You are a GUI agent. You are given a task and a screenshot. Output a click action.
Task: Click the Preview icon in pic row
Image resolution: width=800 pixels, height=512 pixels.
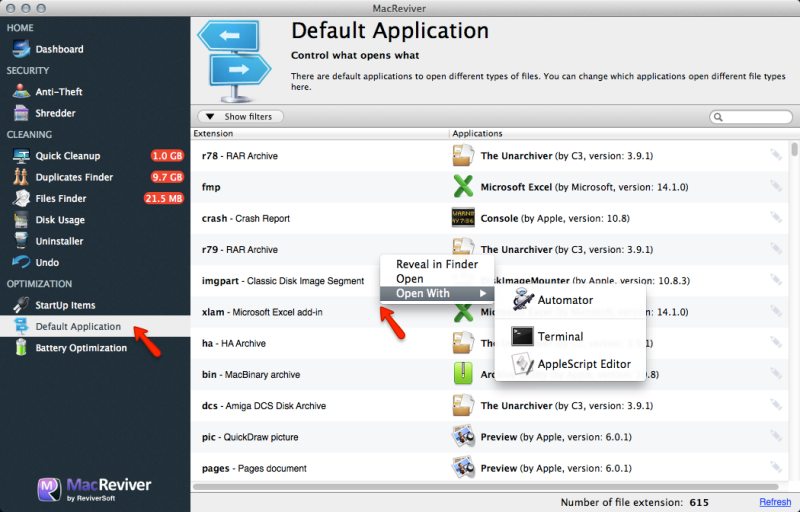(463, 437)
